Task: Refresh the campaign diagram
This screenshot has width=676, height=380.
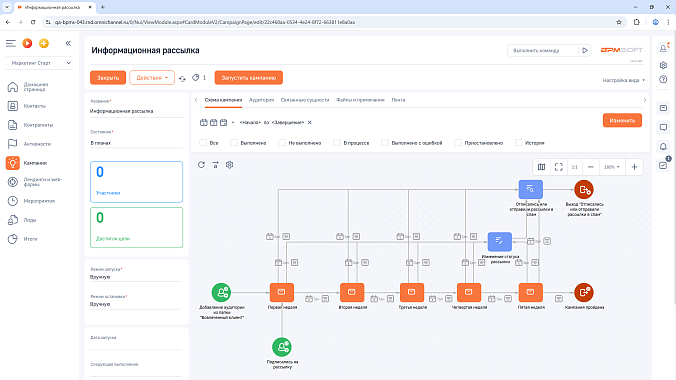Action: (201, 165)
